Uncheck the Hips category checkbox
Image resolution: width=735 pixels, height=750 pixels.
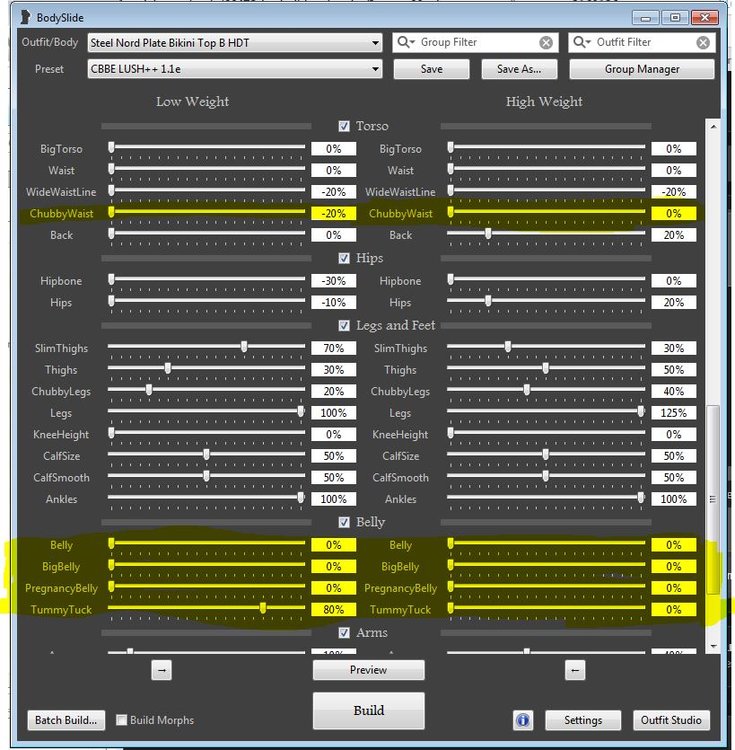[x=344, y=258]
